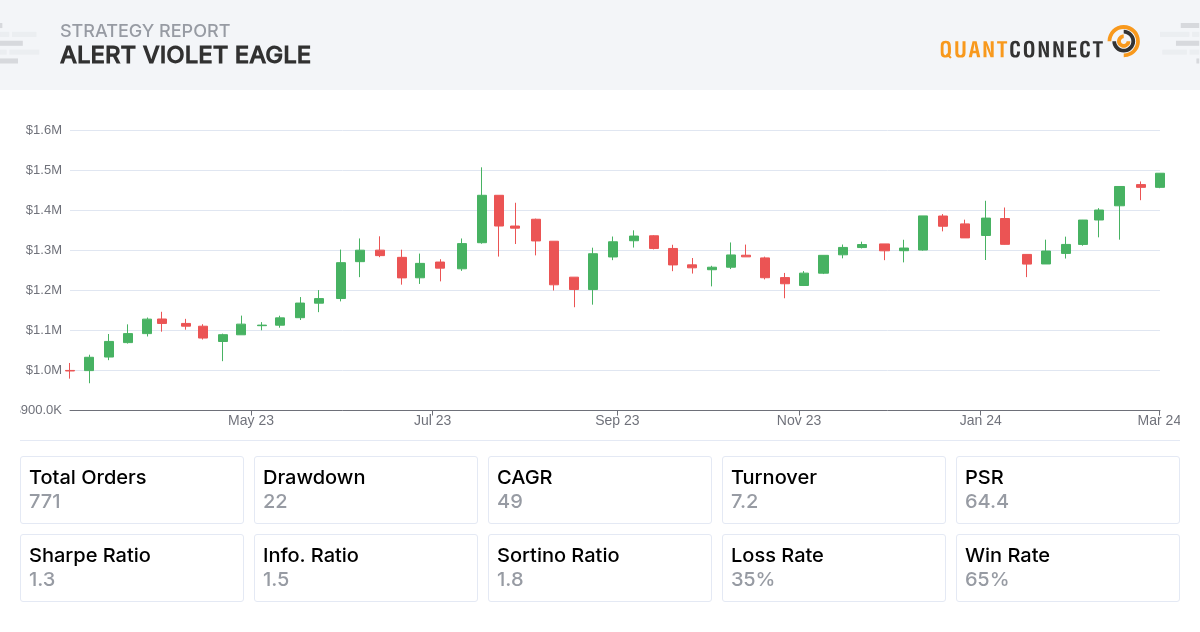Click the Sortino Ratio value 1.8
This screenshot has width=1200, height=632.
click(x=510, y=579)
